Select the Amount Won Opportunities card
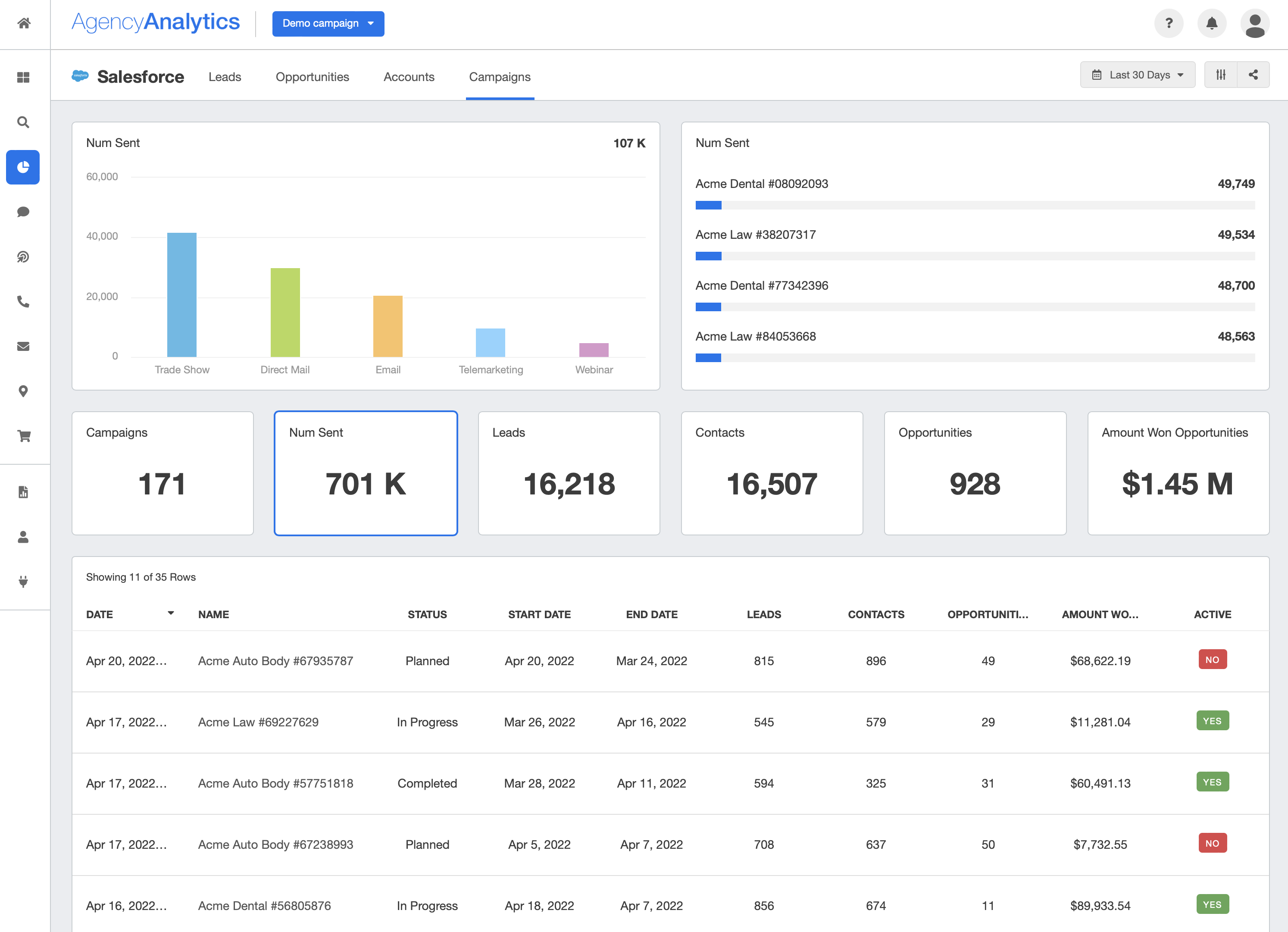Viewport: 1288px width, 932px height. [1179, 473]
